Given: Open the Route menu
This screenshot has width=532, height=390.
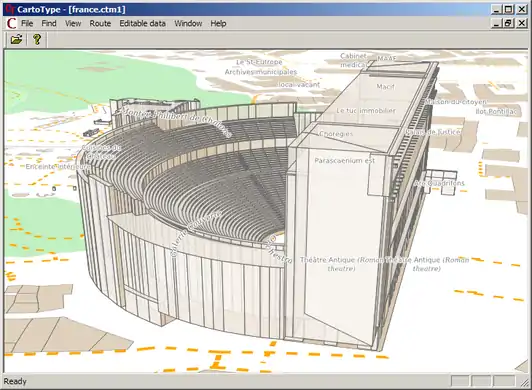Looking at the screenshot, I should 100,23.
